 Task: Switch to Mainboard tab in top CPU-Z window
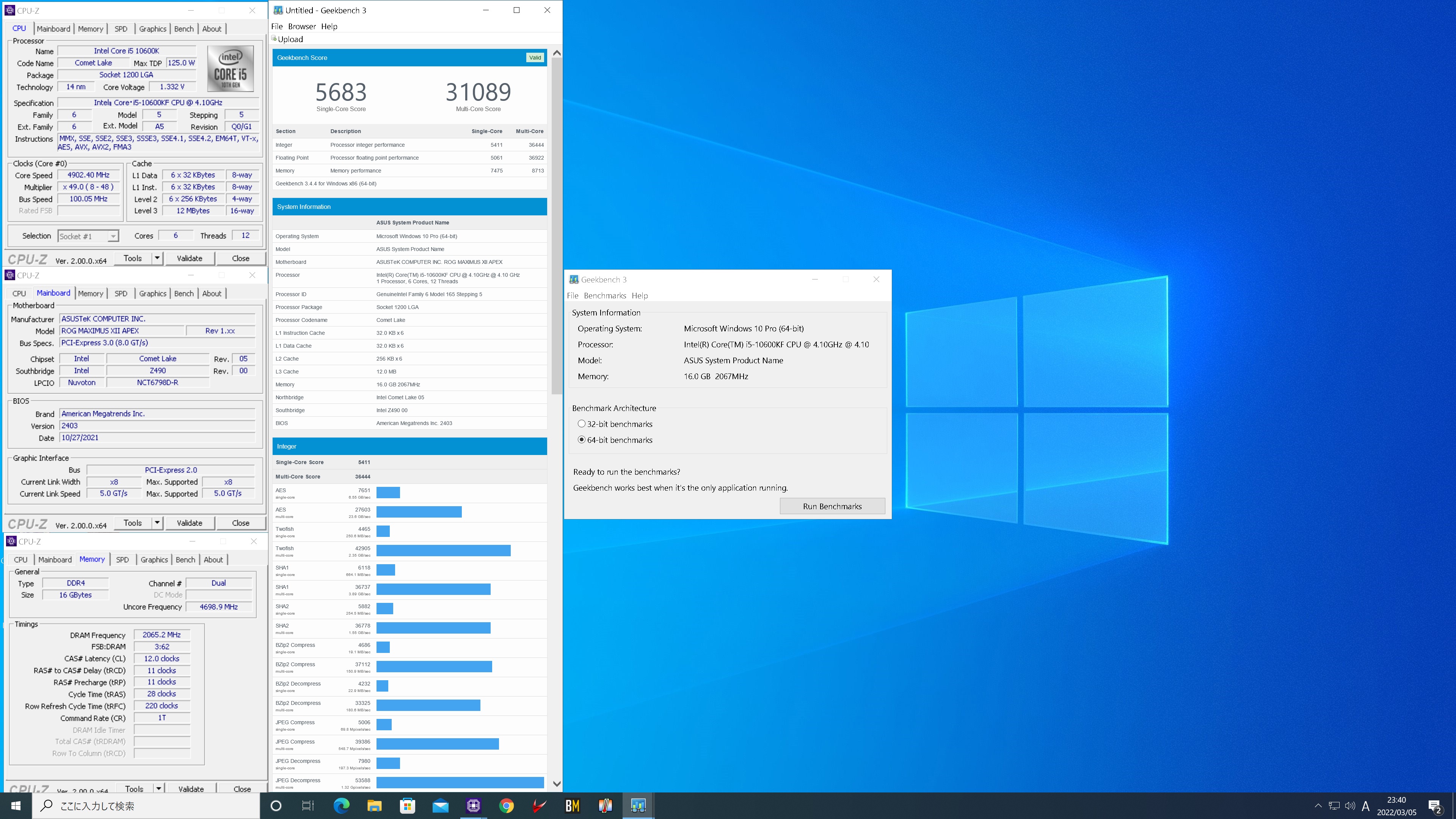[x=54, y=29]
